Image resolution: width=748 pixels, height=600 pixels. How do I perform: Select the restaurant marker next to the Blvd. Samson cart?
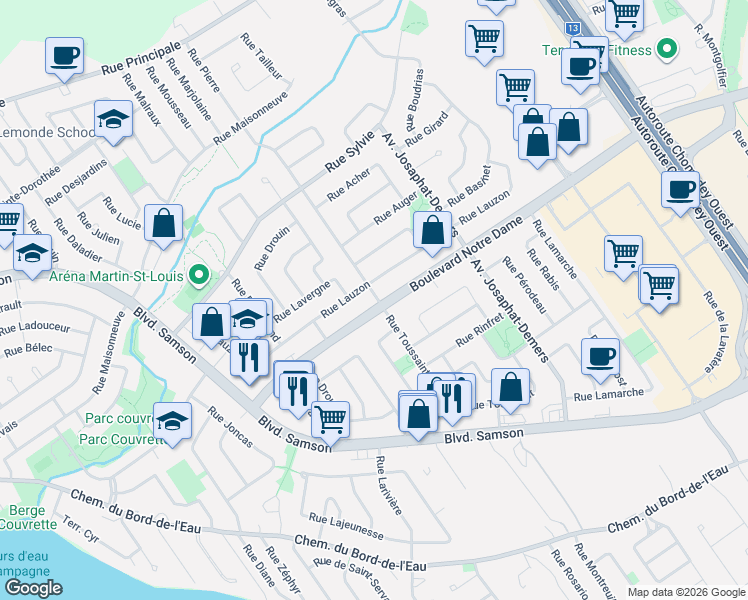(x=298, y=392)
